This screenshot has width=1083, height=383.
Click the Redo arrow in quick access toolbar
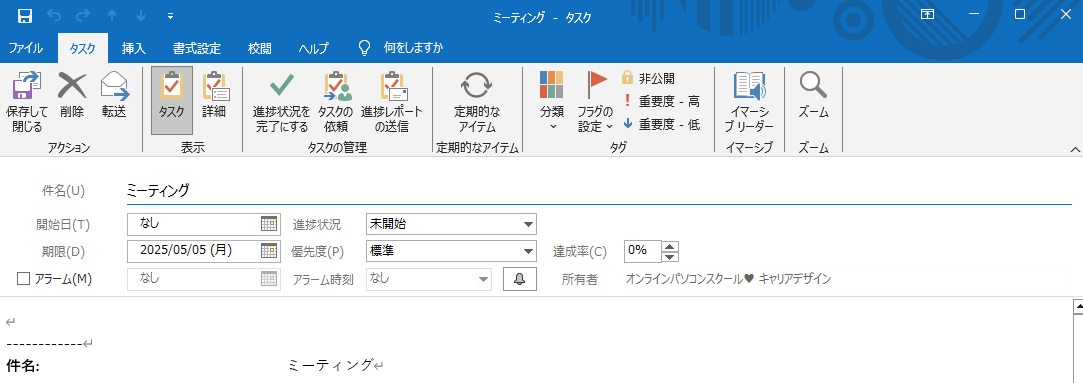[84, 15]
